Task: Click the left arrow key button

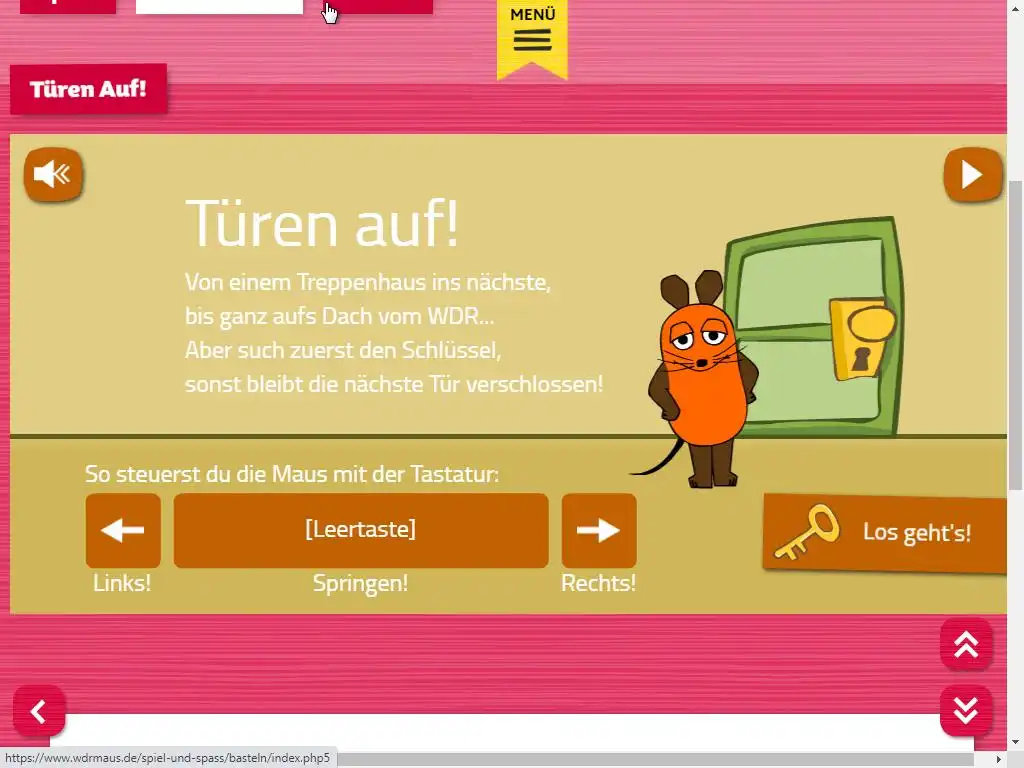Action: (123, 530)
